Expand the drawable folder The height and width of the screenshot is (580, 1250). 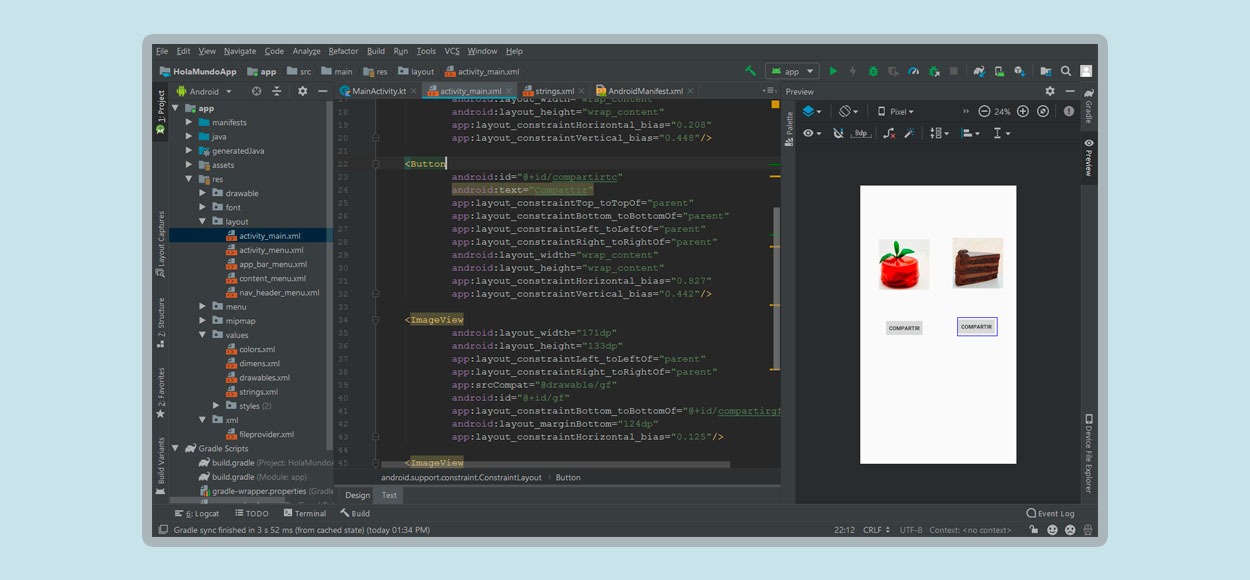(x=203, y=193)
